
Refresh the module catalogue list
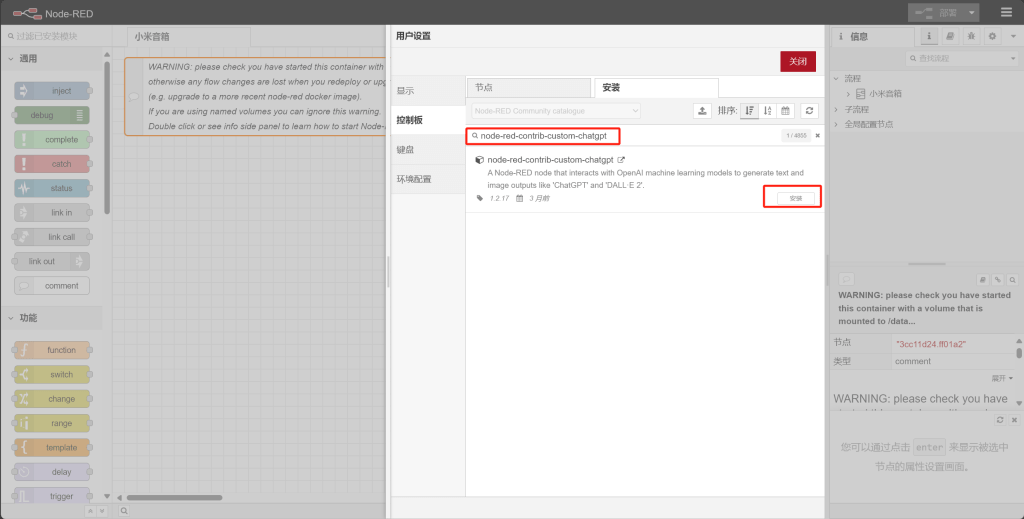809,111
